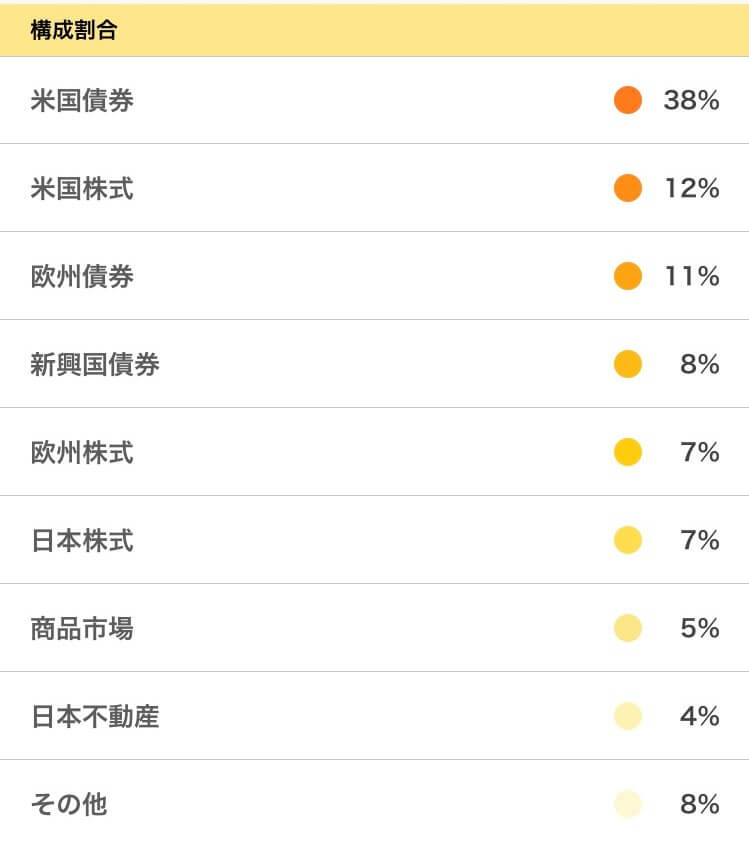
Task: Select the 新興国債券 color dot
Action: (x=627, y=364)
